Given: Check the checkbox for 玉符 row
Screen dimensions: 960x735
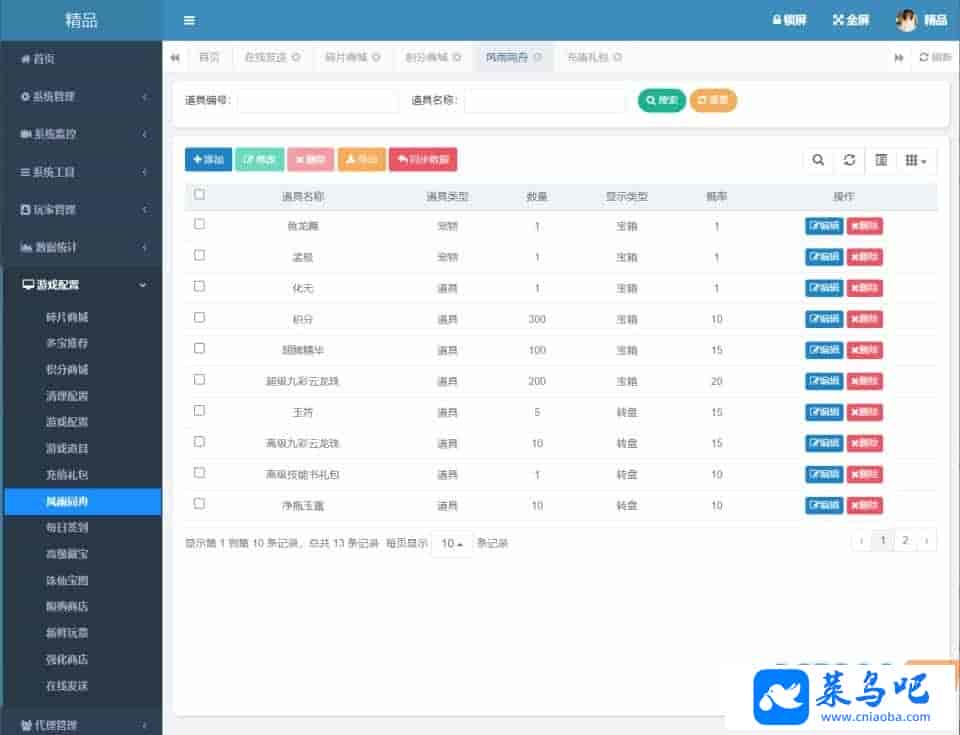Looking at the screenshot, I should point(199,410).
